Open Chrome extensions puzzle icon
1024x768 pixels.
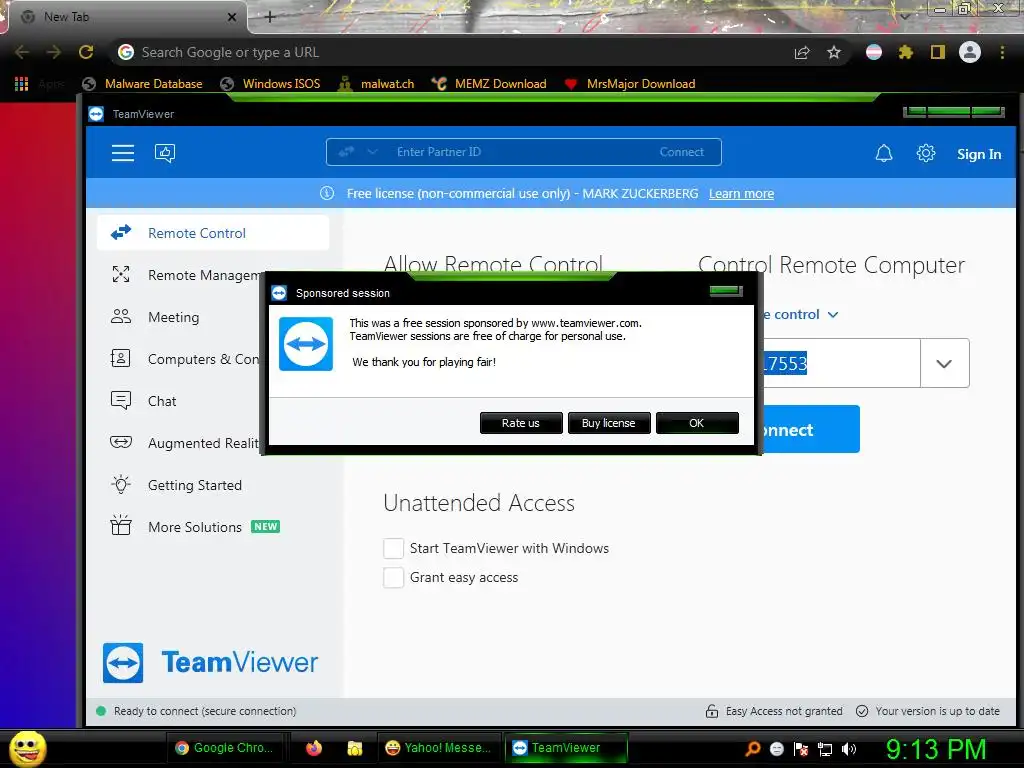click(905, 52)
